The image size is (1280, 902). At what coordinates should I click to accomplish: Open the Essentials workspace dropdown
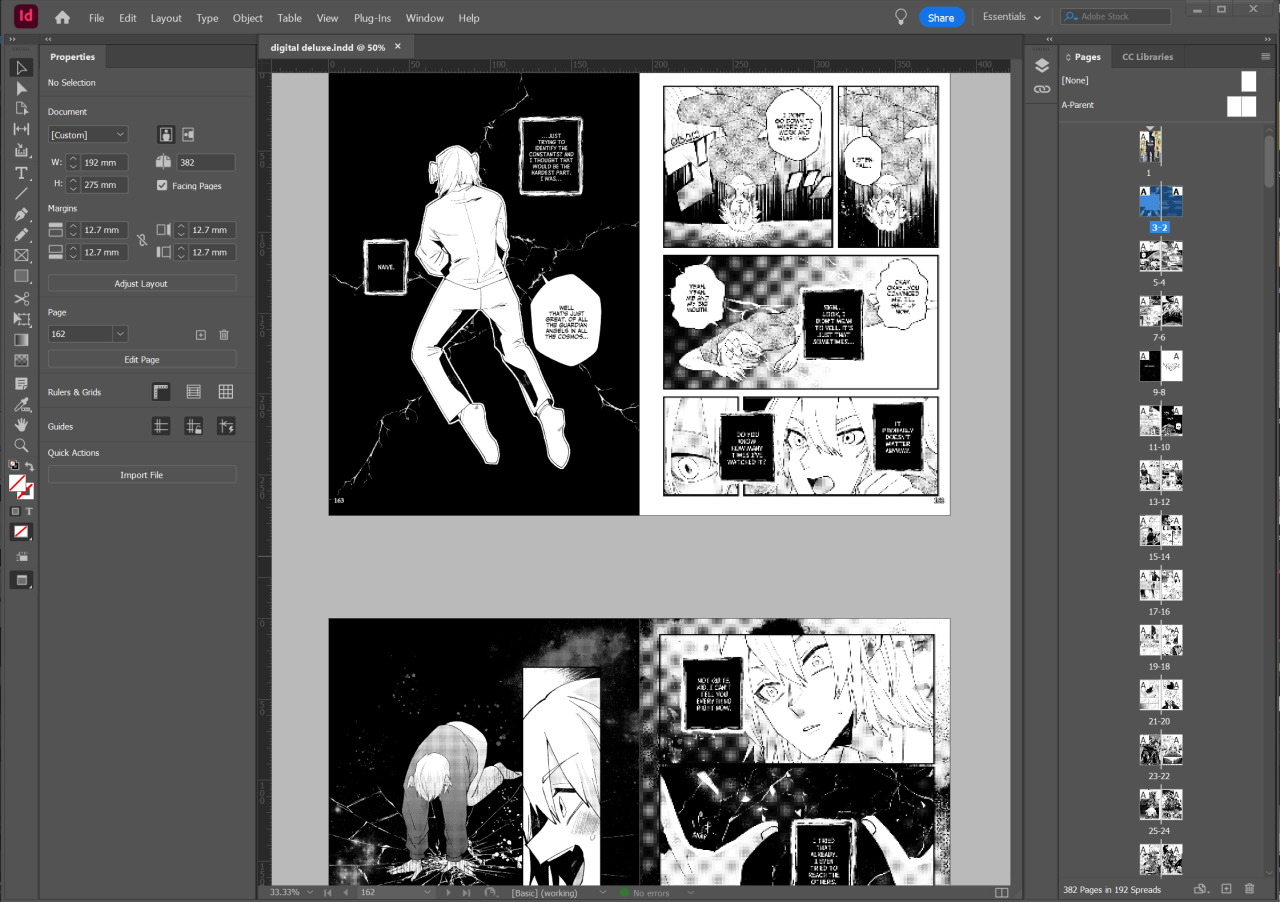tap(1011, 17)
